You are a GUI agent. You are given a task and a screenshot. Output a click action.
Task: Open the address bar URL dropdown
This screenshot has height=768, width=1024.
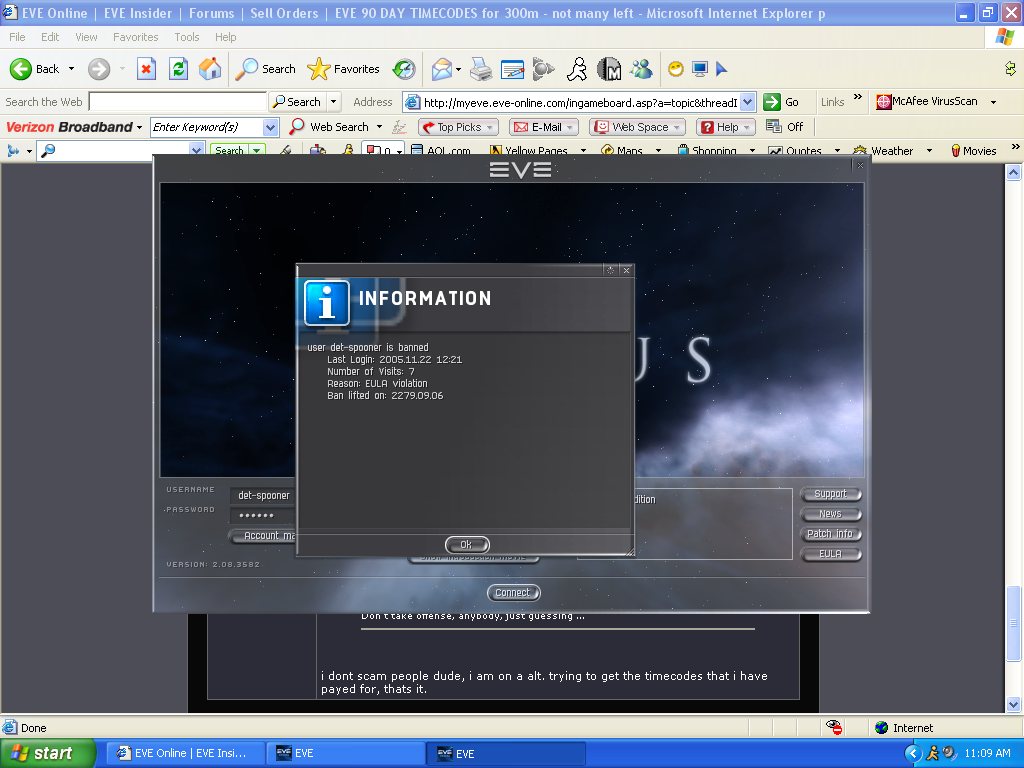[x=748, y=102]
